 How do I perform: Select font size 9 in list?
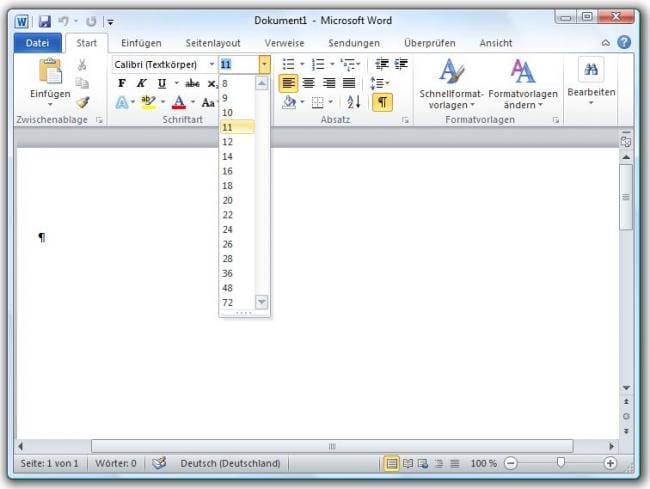click(x=238, y=98)
